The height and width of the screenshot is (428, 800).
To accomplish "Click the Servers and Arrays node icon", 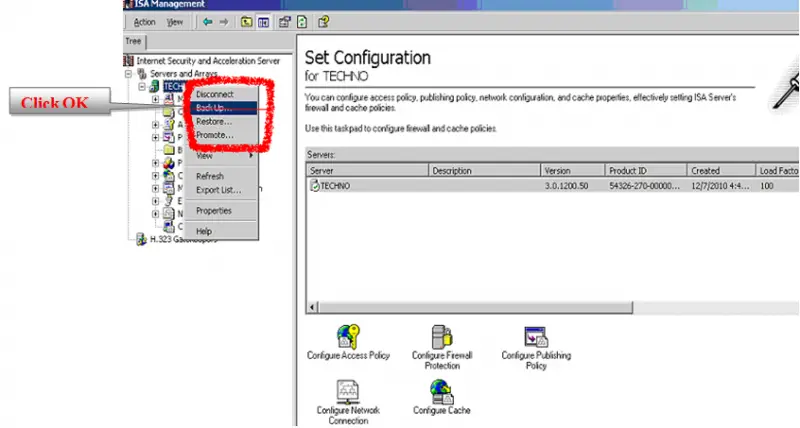I will (x=142, y=74).
